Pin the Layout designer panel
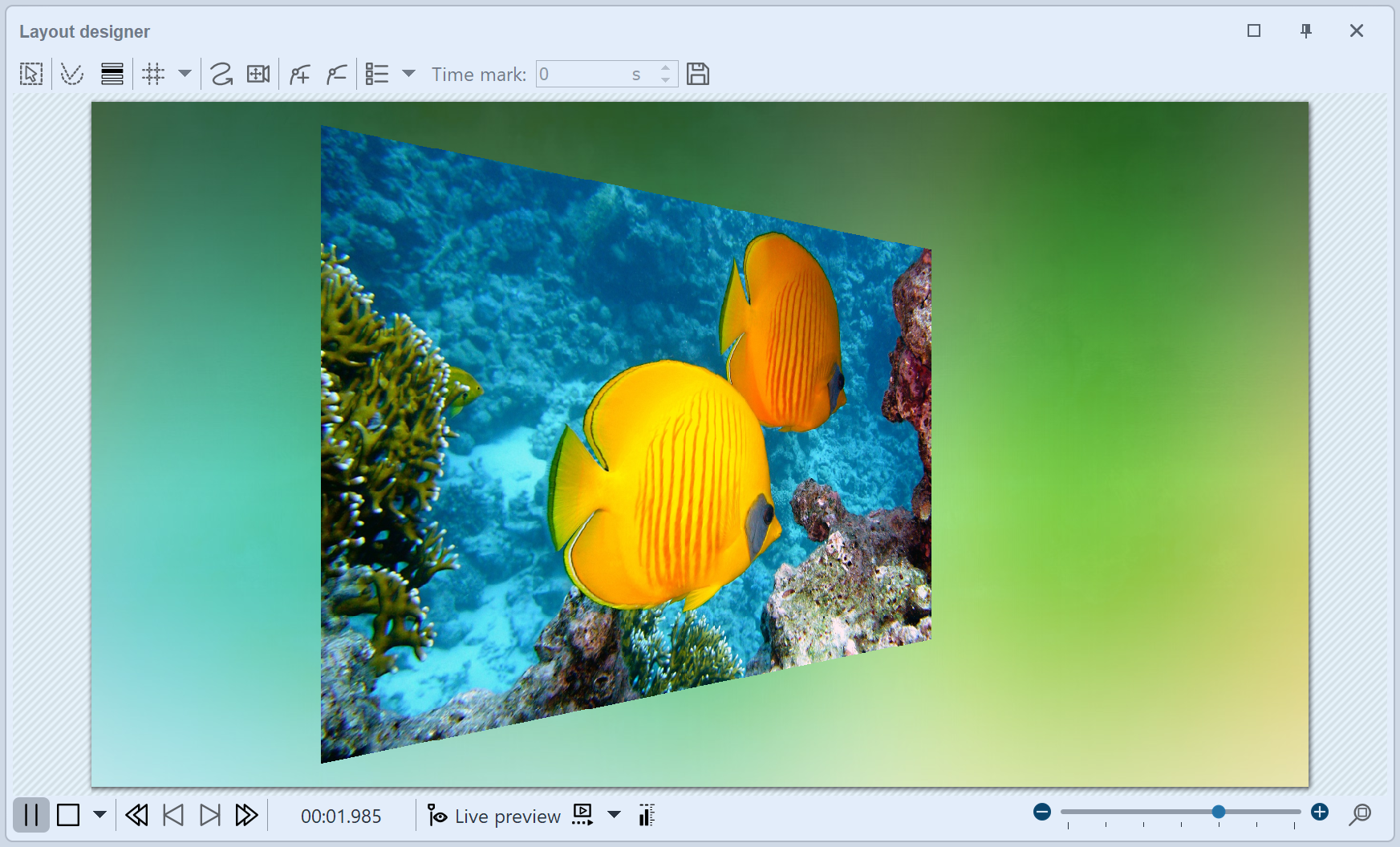The image size is (1400, 847). [1305, 30]
